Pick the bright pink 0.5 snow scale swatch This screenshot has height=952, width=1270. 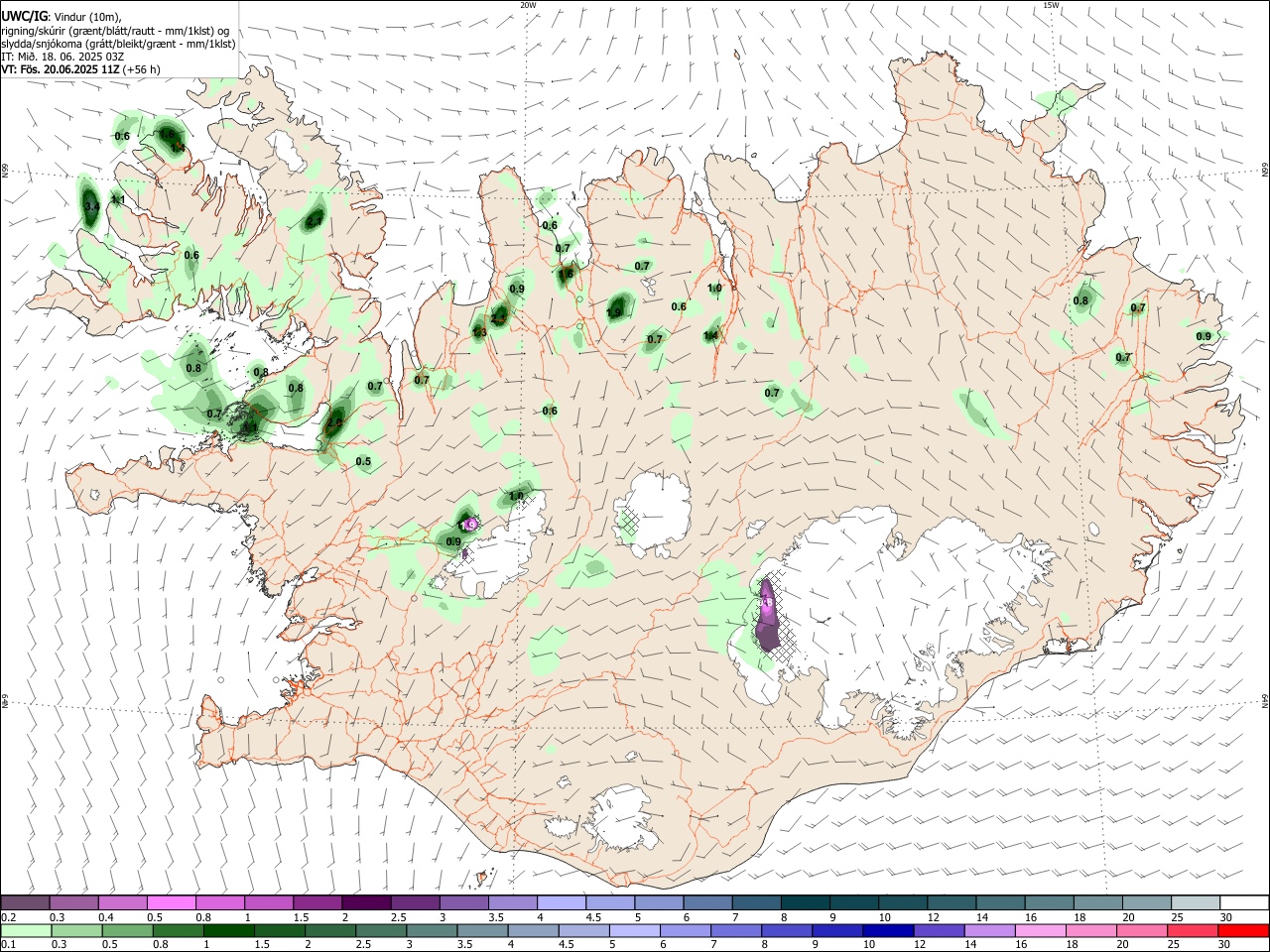pyautogui.click(x=171, y=903)
